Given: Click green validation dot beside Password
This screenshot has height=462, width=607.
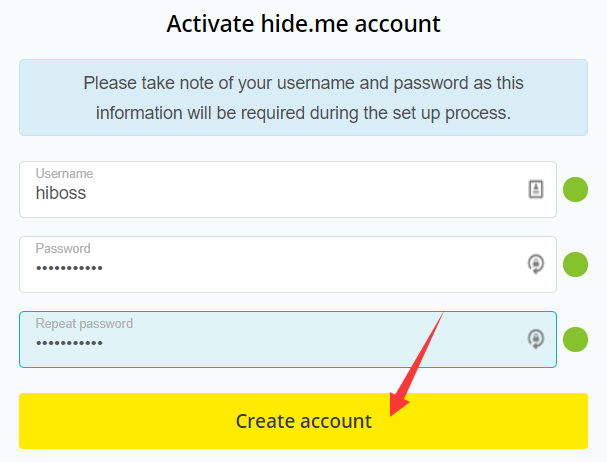Looking at the screenshot, I should click(575, 264).
